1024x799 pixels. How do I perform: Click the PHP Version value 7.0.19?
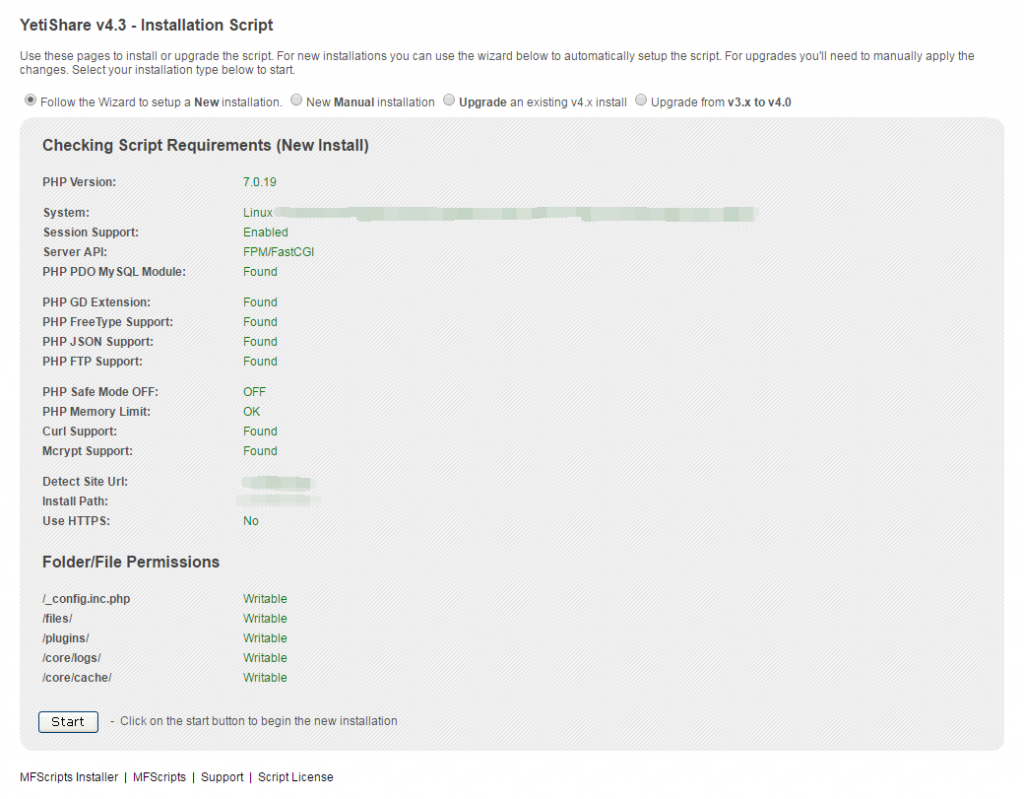pos(259,182)
